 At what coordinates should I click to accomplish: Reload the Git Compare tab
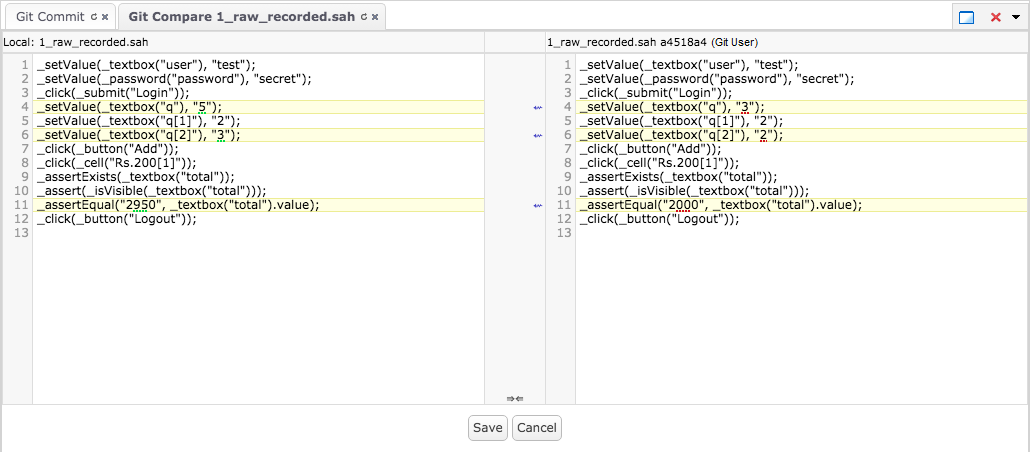click(x=364, y=17)
